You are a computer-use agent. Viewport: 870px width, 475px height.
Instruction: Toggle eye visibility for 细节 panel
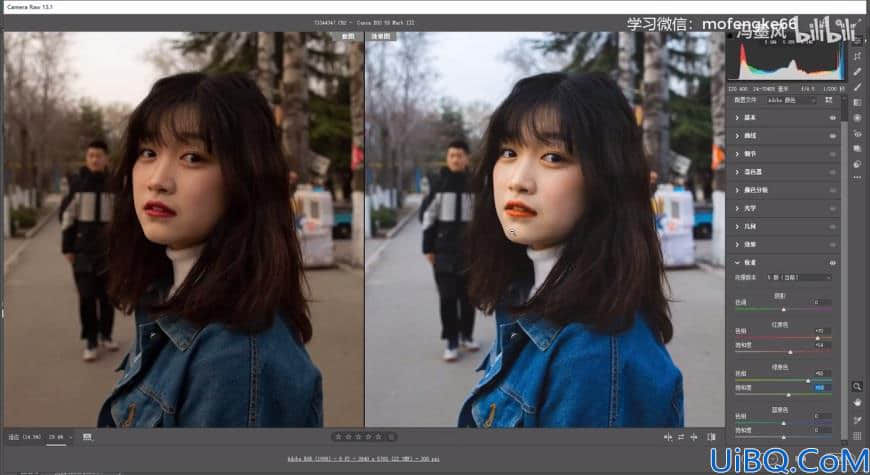pyautogui.click(x=832, y=154)
